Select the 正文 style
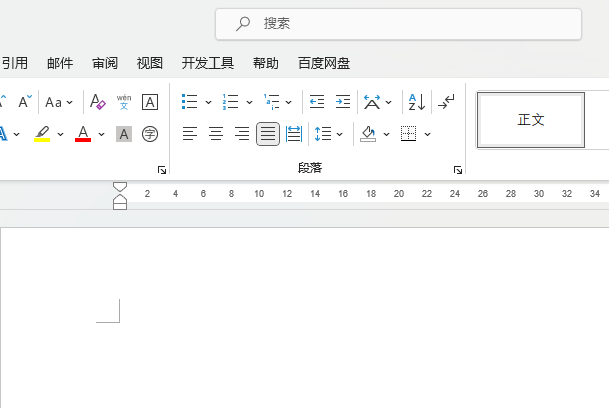609x408 pixels. (531, 120)
